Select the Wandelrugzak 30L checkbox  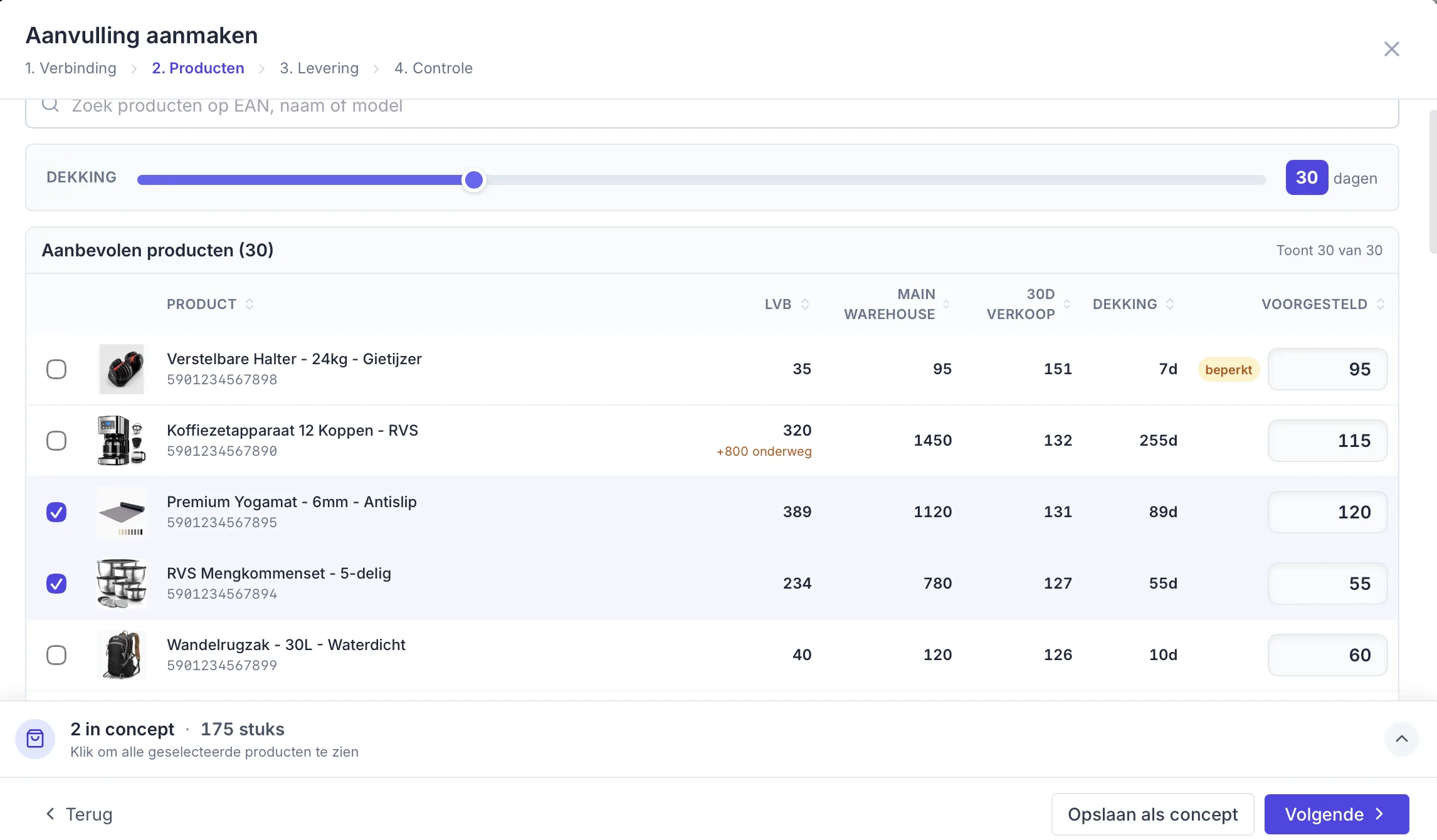tap(56, 655)
